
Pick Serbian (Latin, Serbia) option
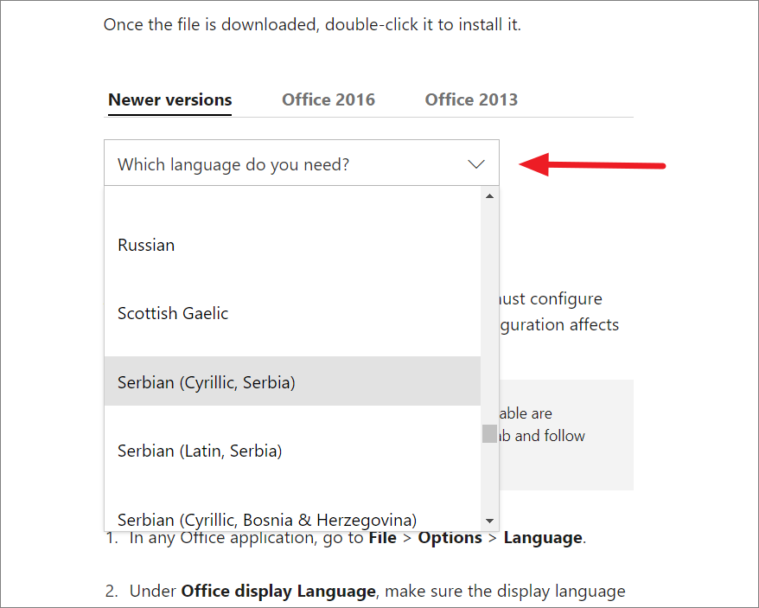pyautogui.click(x=292, y=451)
